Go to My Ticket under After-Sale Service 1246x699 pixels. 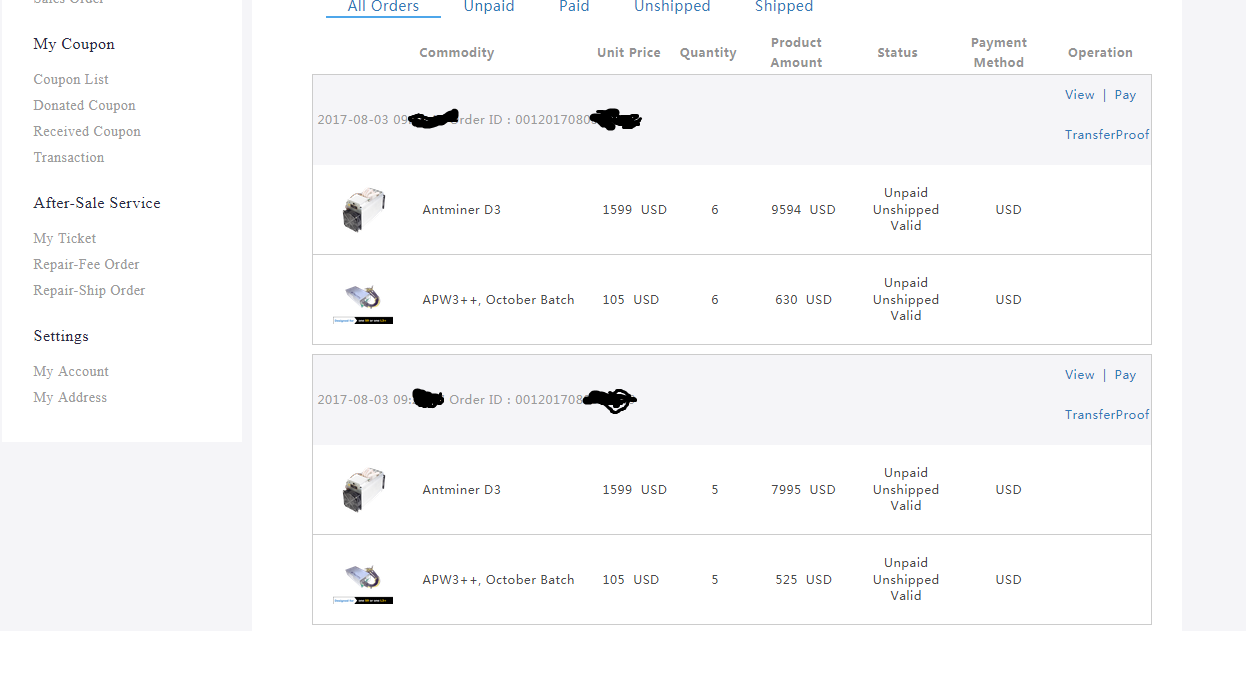coord(65,238)
